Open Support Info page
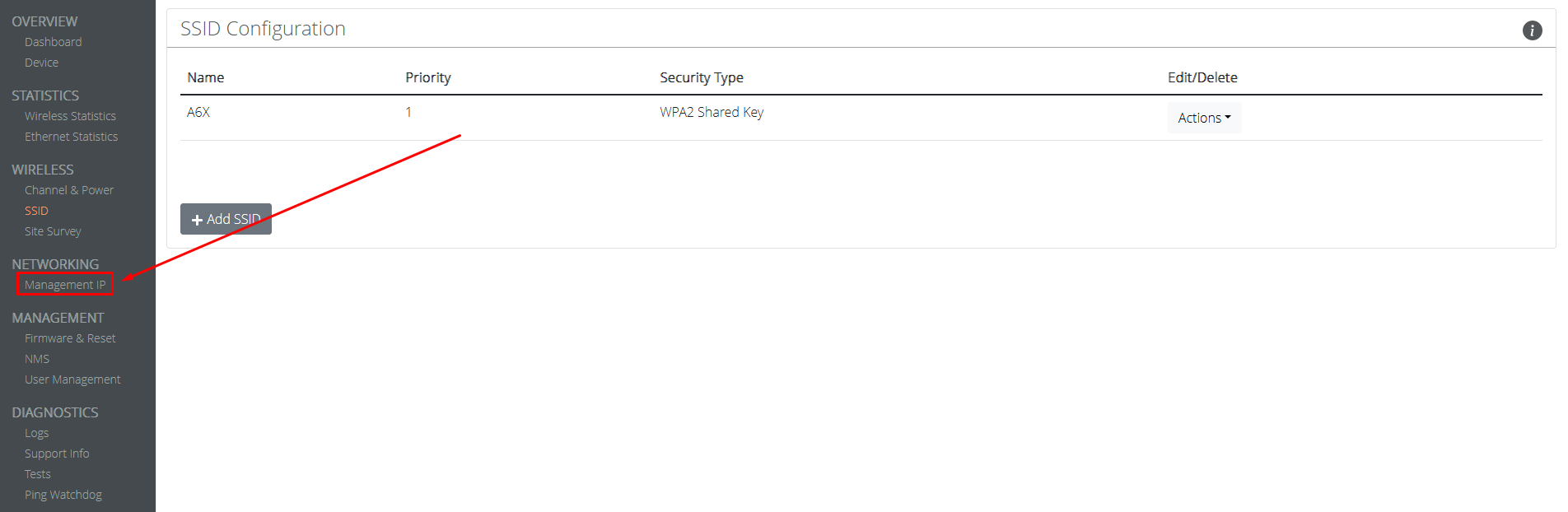This screenshot has height=512, width=1568. point(57,454)
